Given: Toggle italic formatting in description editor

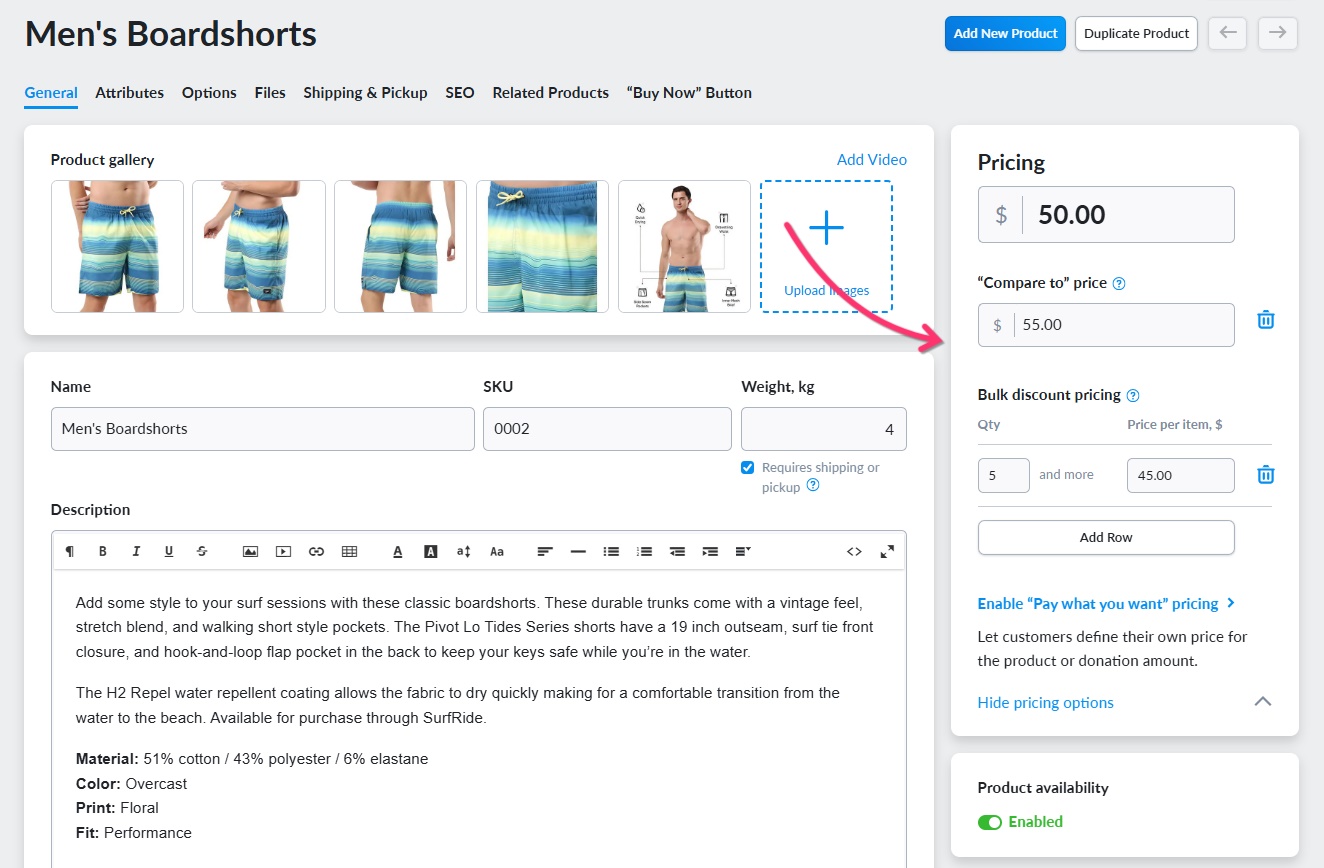Looking at the screenshot, I should pos(136,551).
